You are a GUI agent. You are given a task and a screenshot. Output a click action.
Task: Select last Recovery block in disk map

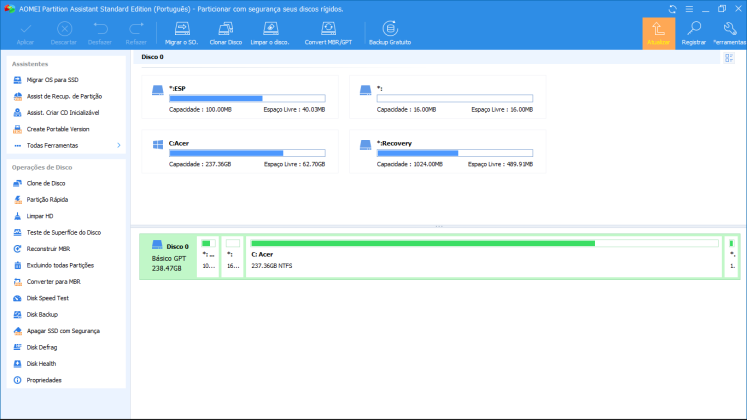732,257
